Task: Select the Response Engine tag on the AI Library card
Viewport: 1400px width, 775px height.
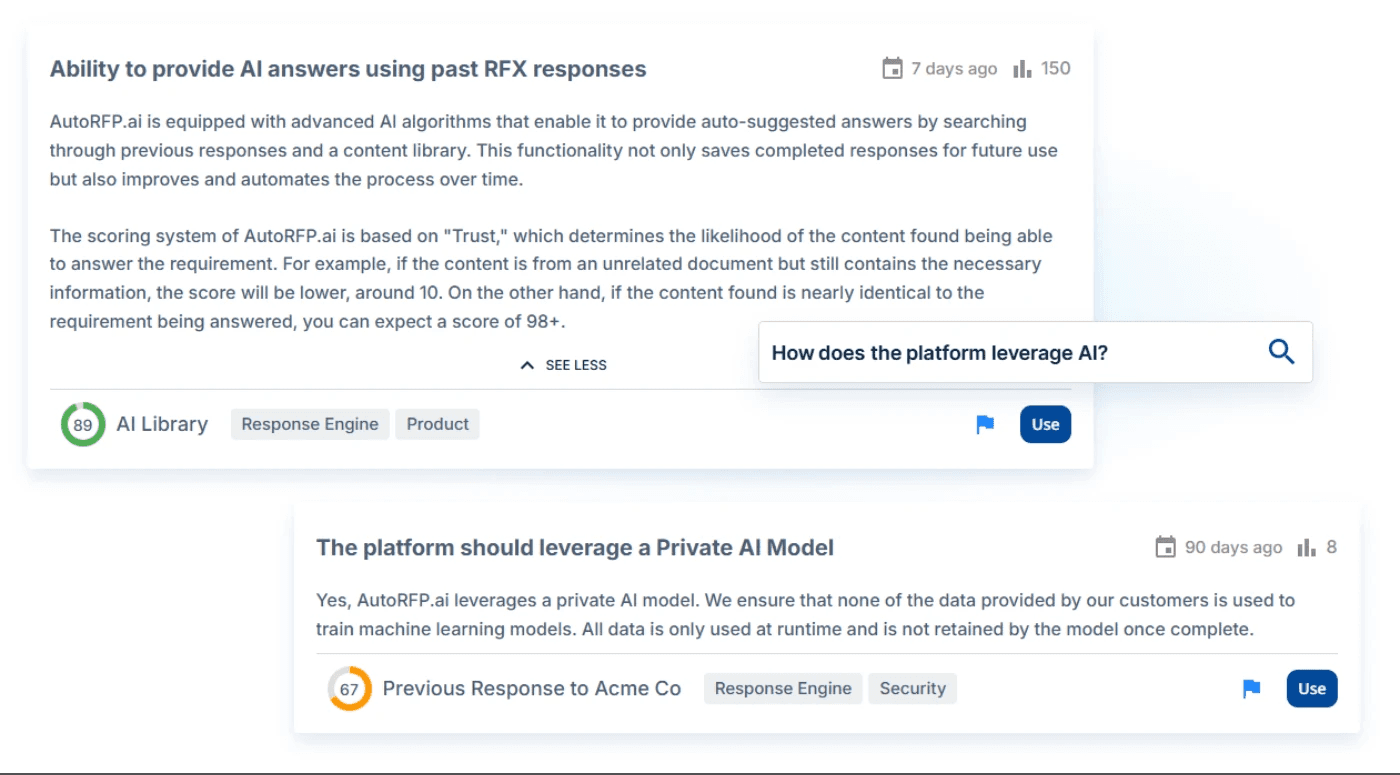Action: point(310,424)
